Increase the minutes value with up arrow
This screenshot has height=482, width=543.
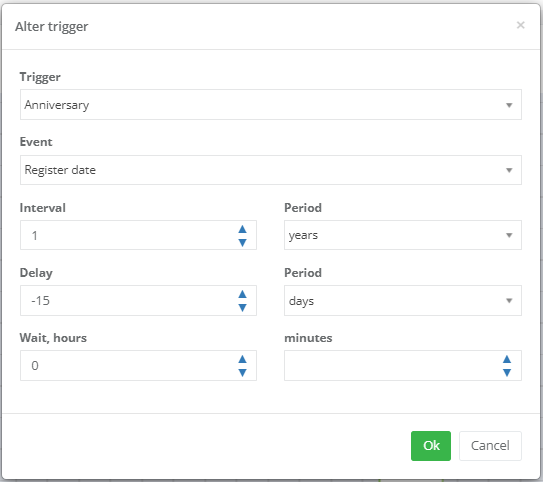click(507, 359)
